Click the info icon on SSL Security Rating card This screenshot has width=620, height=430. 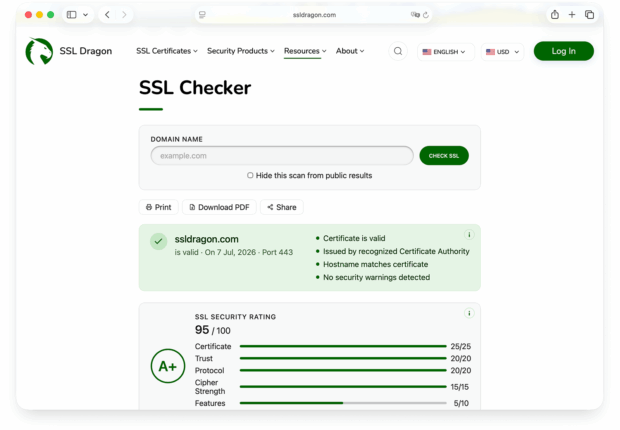(x=469, y=313)
